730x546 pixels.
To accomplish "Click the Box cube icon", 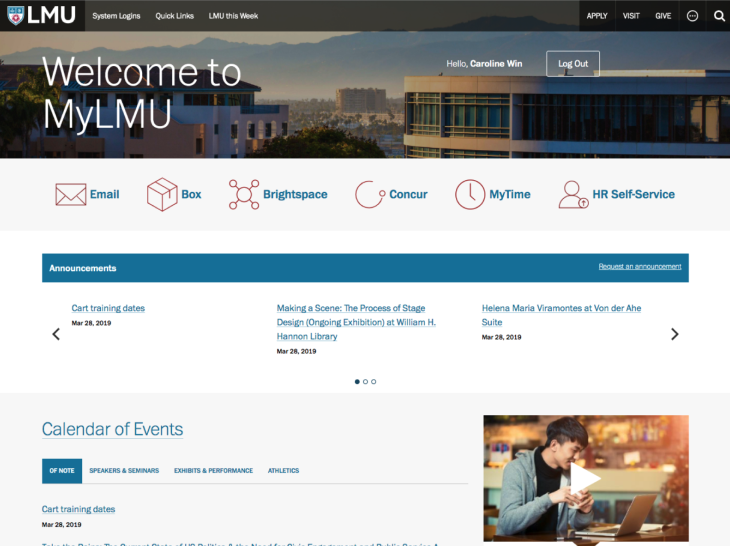I will (x=162, y=194).
